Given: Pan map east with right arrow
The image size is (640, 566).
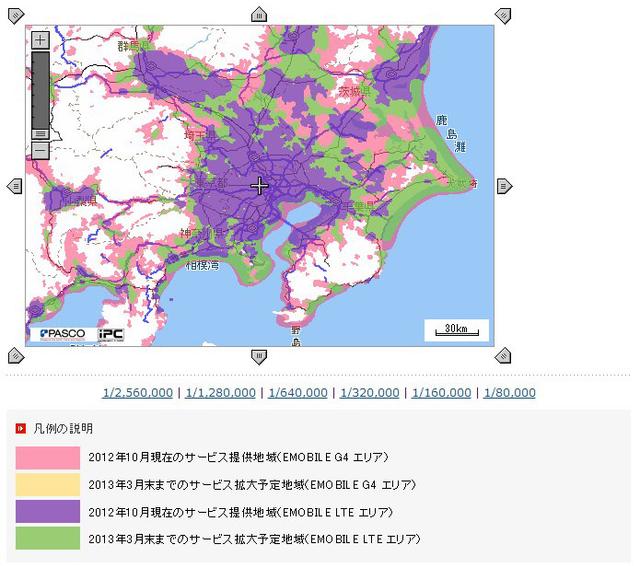Looking at the screenshot, I should pyautogui.click(x=504, y=186).
